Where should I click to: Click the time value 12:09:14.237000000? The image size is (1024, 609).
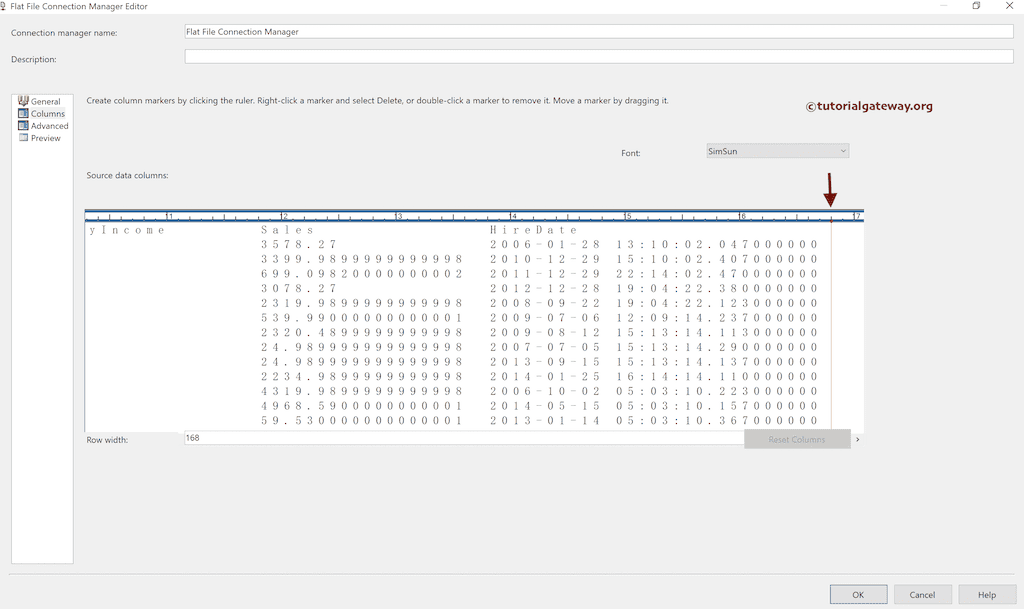pos(716,318)
